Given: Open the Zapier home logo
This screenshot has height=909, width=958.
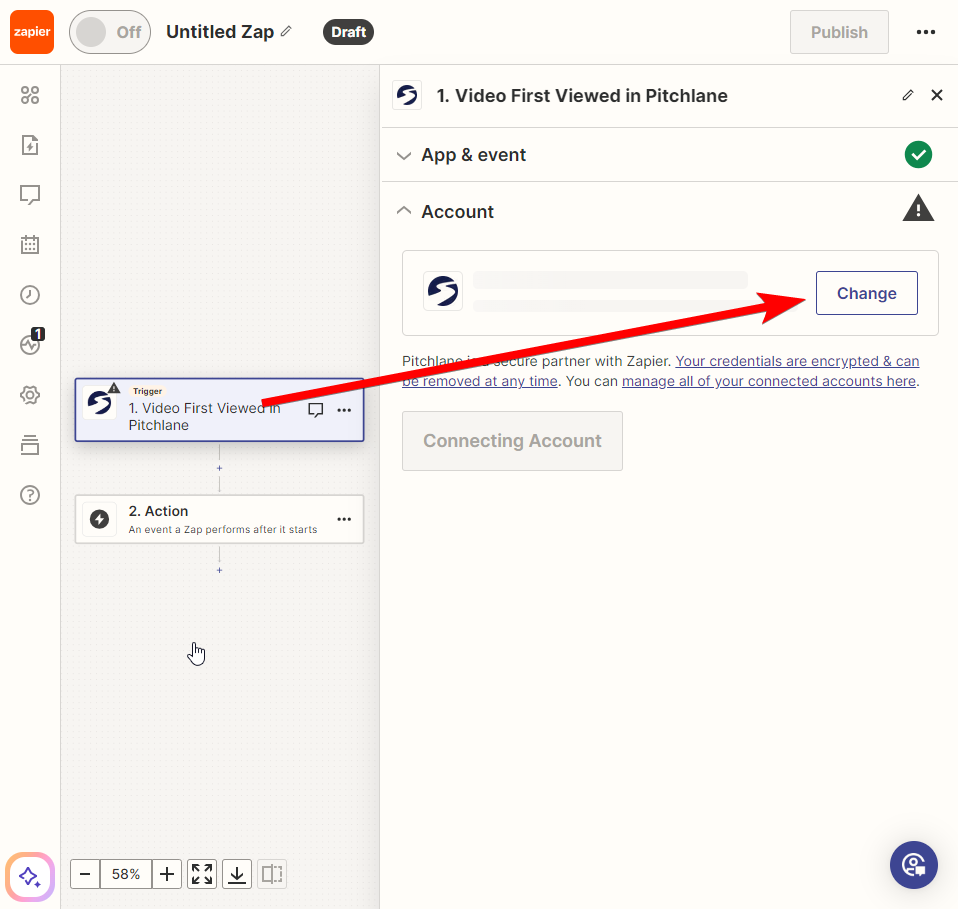Looking at the screenshot, I should coord(32,32).
